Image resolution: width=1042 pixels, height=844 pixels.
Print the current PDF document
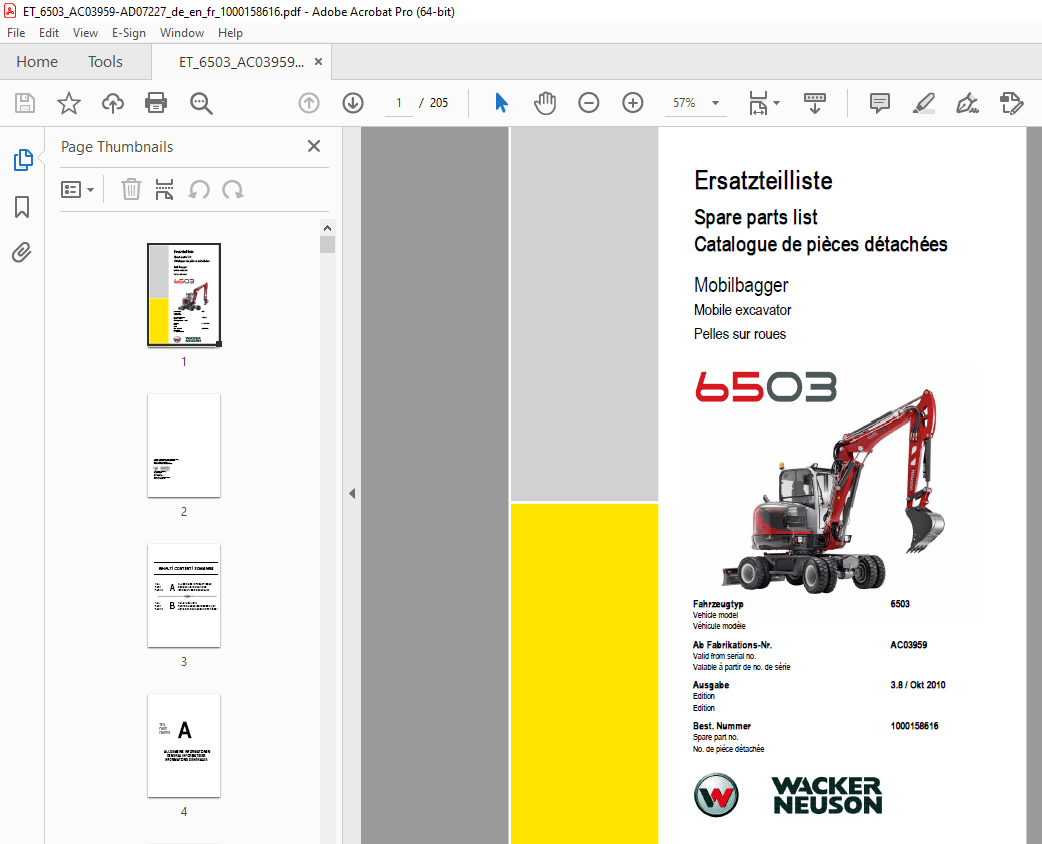click(x=156, y=102)
